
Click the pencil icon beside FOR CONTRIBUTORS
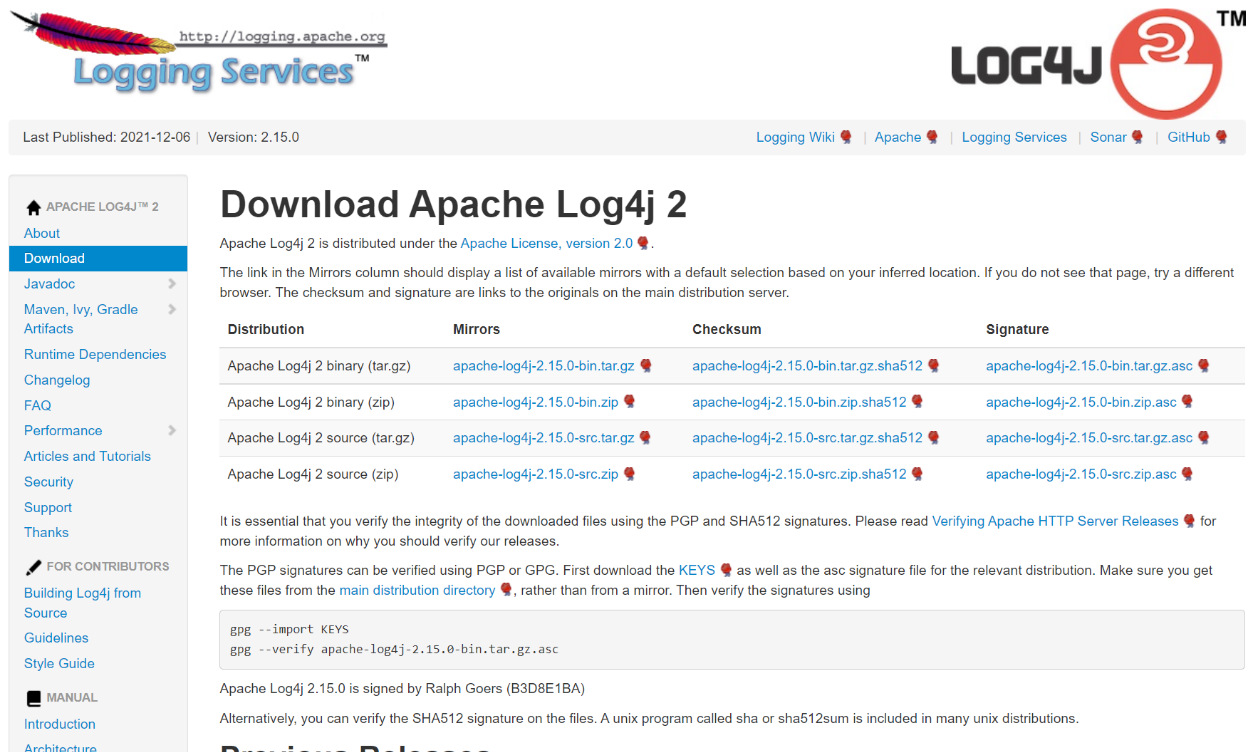[33, 566]
